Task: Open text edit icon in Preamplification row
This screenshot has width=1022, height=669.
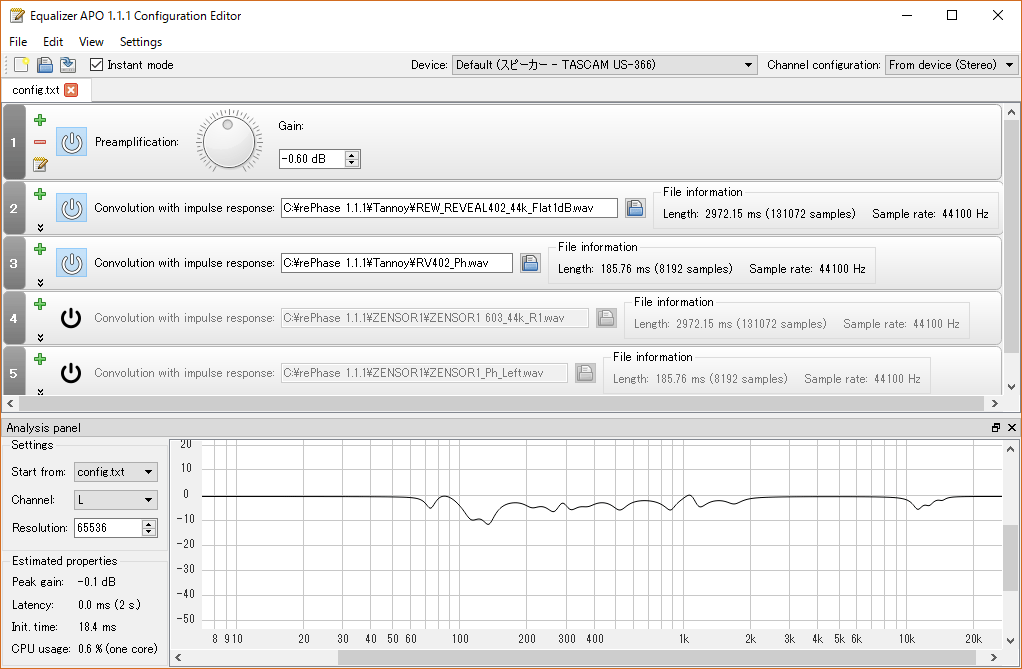Action: click(x=40, y=164)
